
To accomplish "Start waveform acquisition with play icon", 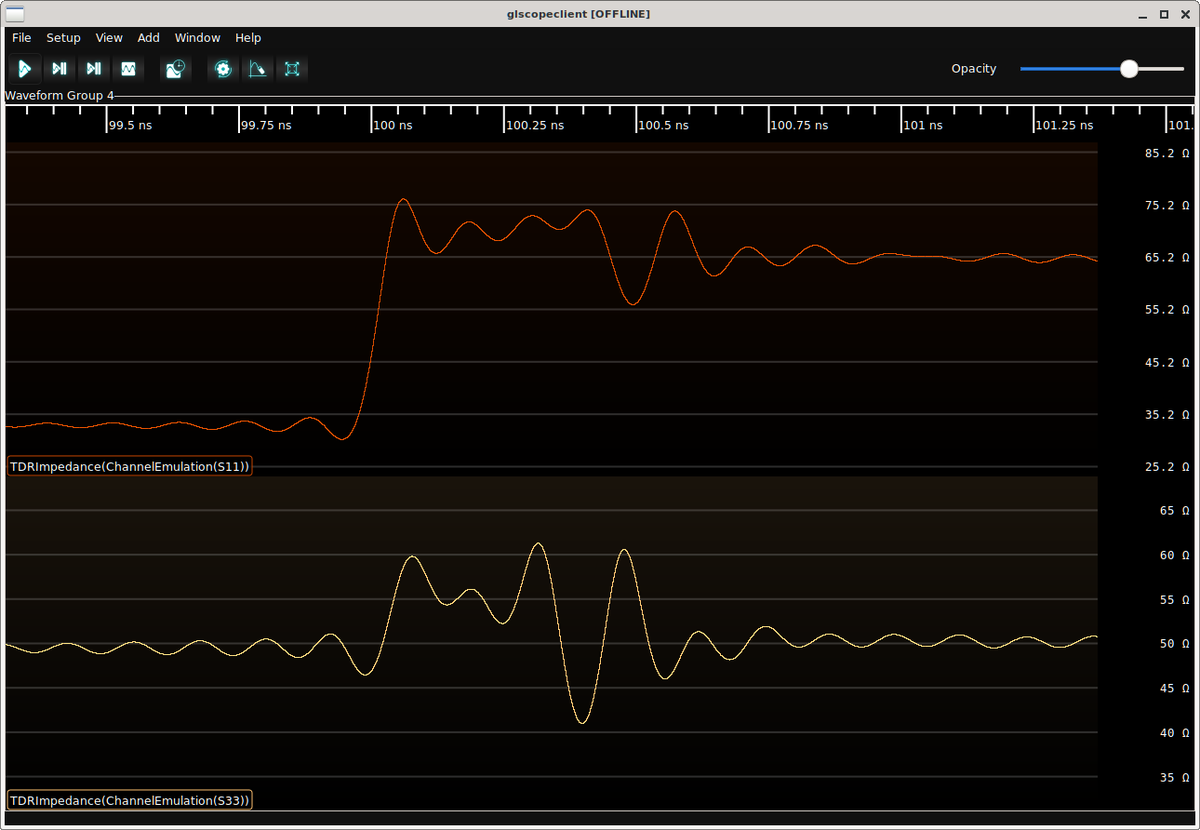I will (x=25, y=69).
